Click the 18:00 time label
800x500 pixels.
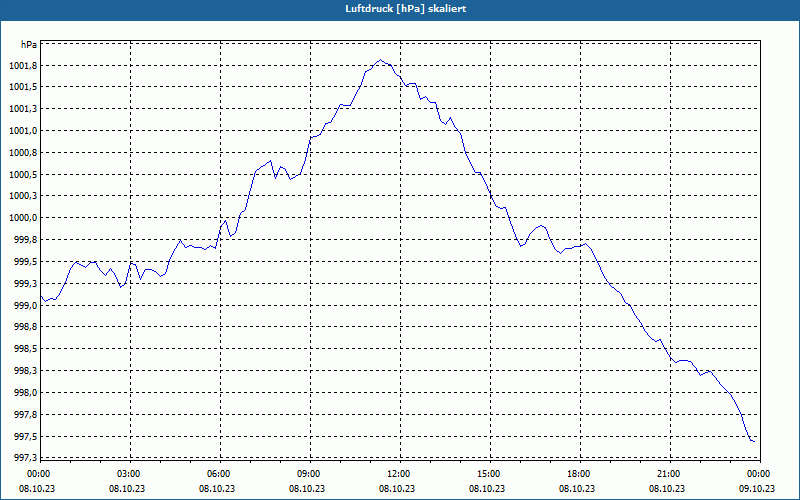coord(579,474)
